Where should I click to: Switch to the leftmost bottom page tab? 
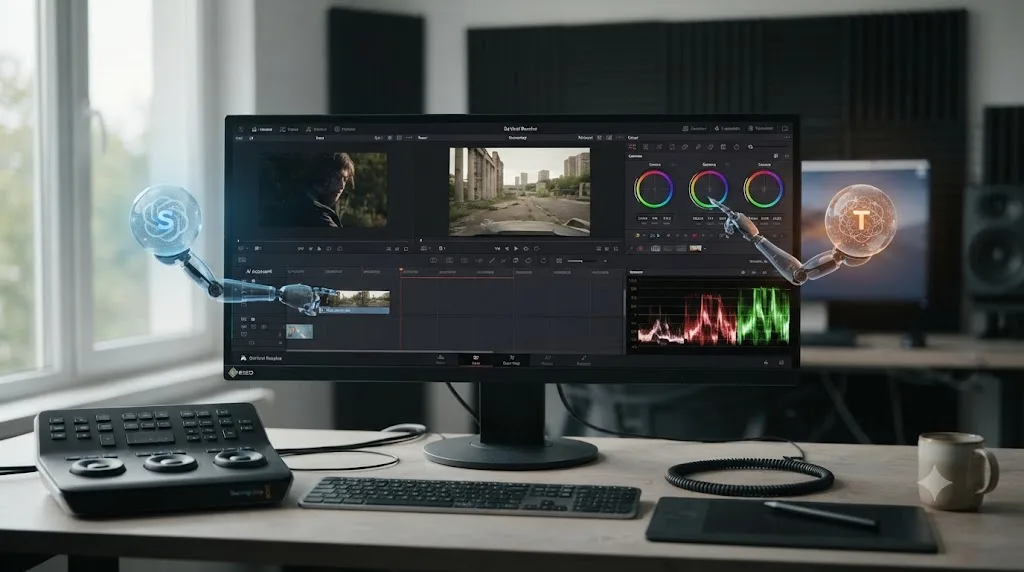(441, 359)
